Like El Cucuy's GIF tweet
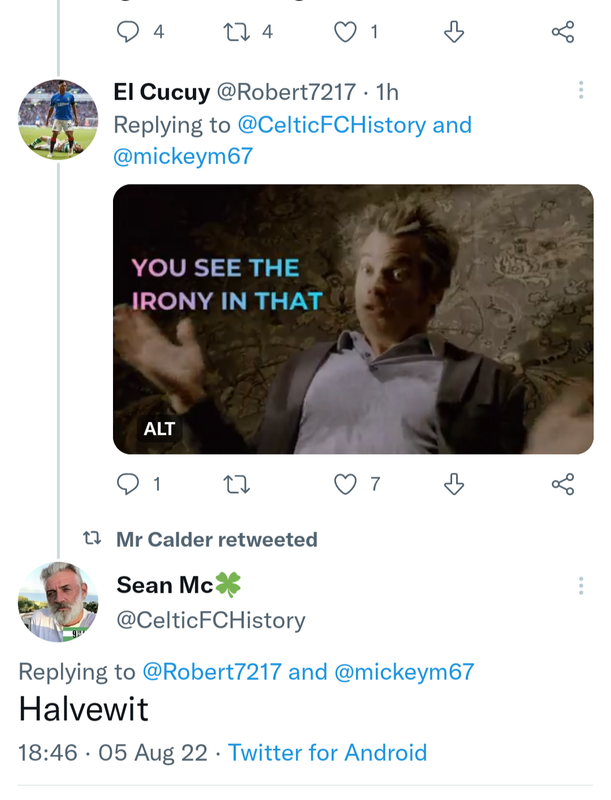Screen dimensions: 611x800 point(345,484)
